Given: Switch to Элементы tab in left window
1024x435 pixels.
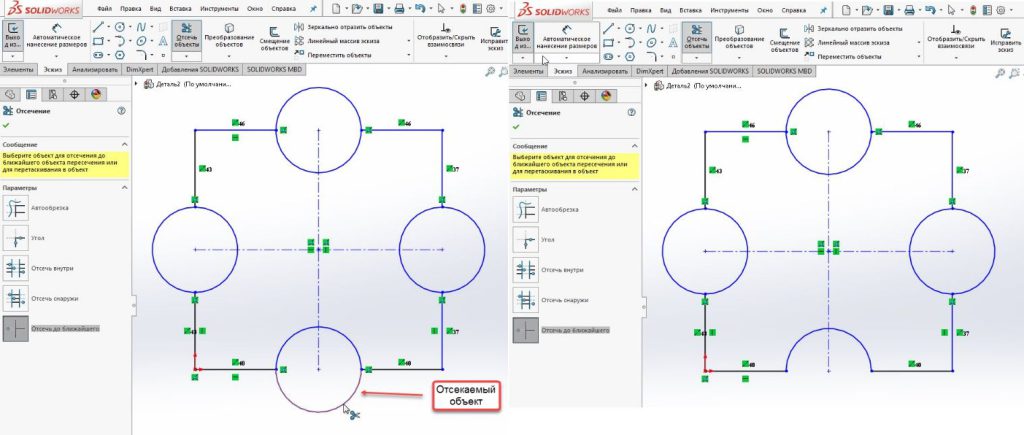Looking at the screenshot, I should [18, 69].
